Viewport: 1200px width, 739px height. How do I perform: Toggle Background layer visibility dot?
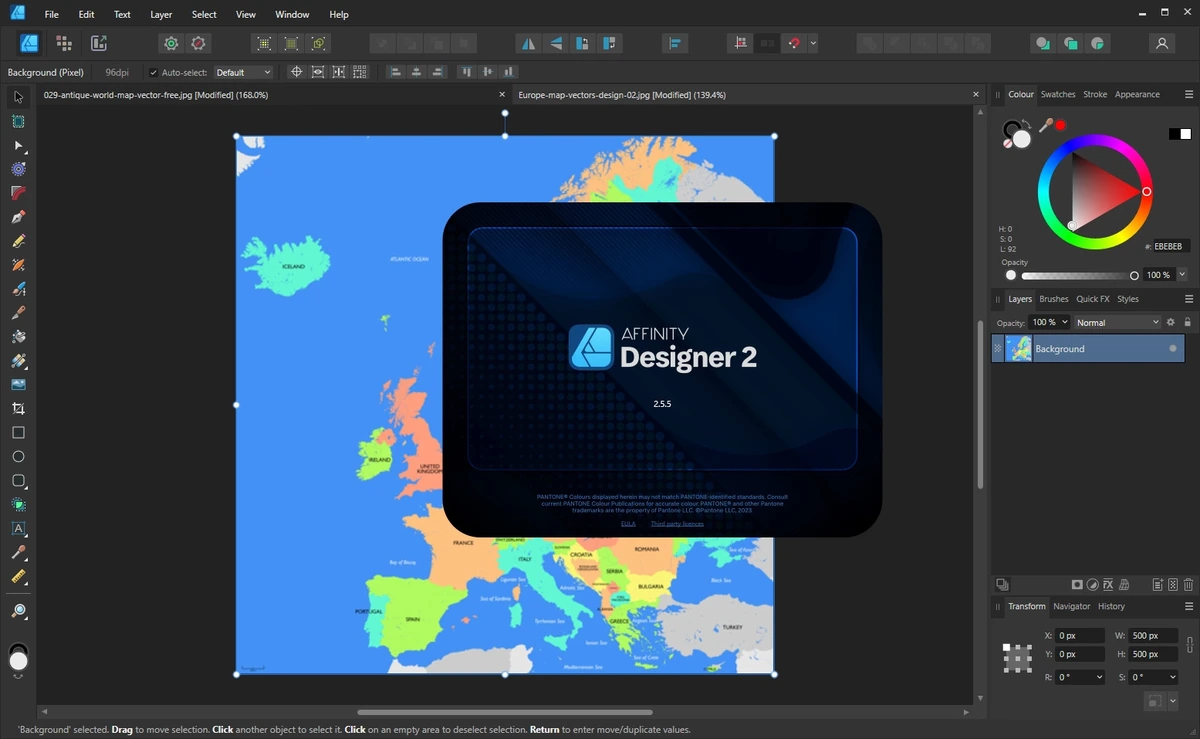(x=1173, y=348)
